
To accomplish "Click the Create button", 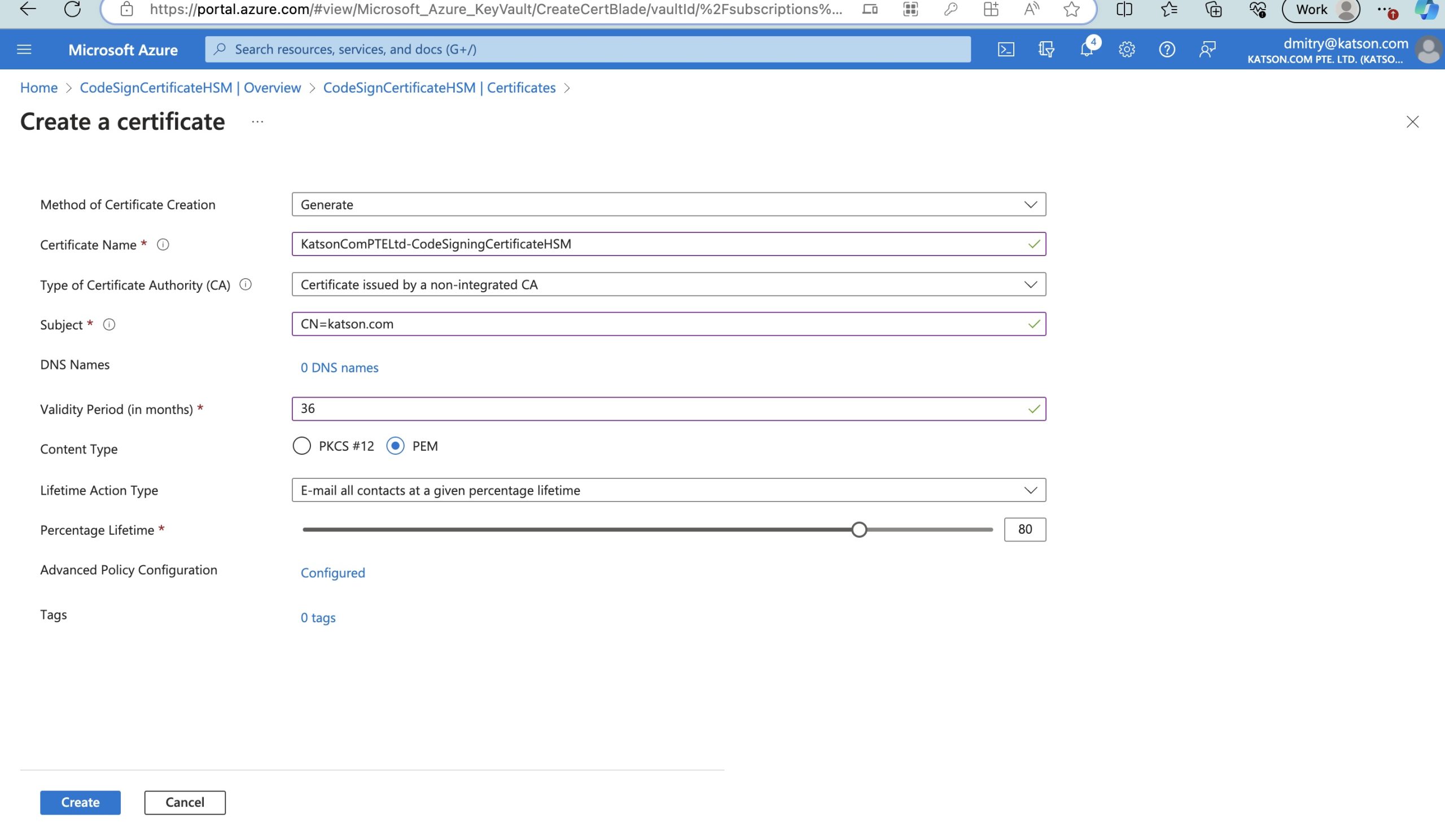I will pyautogui.click(x=80, y=802).
